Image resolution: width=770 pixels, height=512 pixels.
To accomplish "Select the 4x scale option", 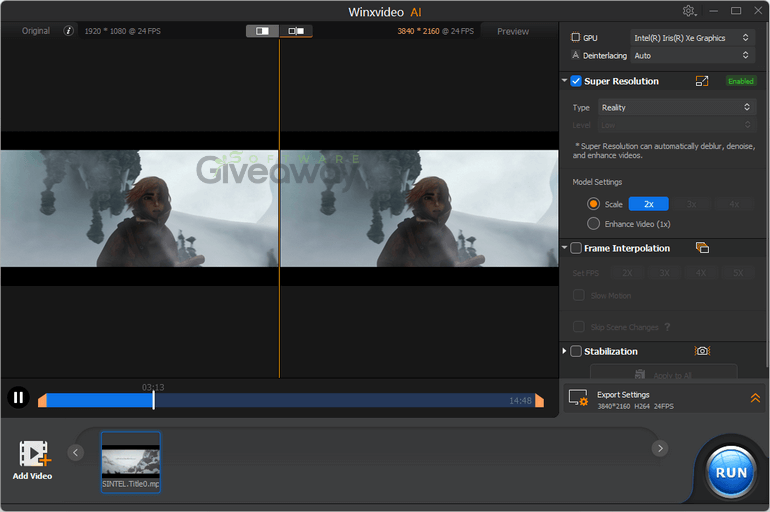I will (x=734, y=204).
